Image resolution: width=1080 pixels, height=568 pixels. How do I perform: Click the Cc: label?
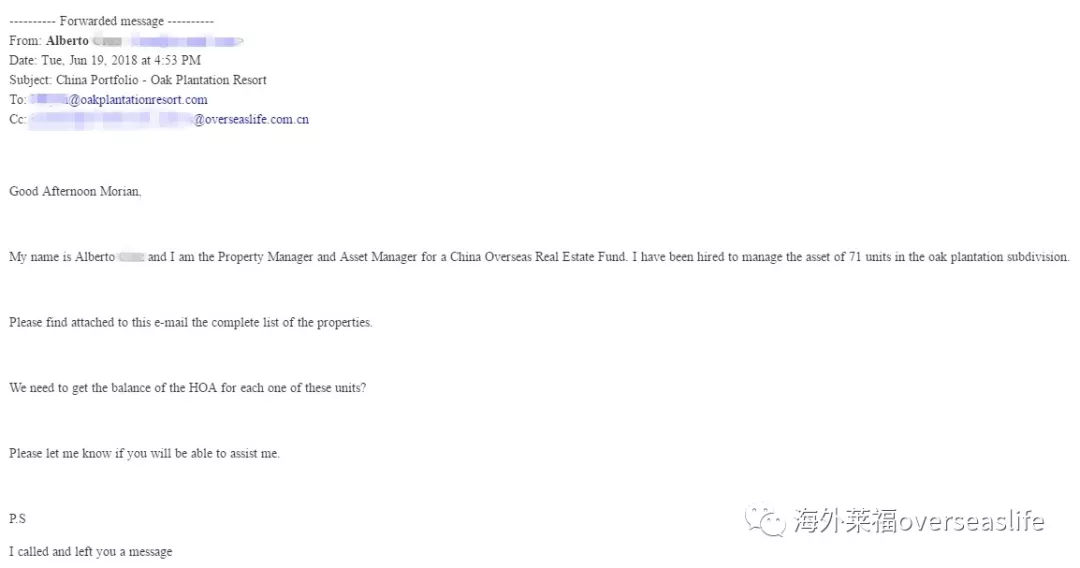point(17,120)
